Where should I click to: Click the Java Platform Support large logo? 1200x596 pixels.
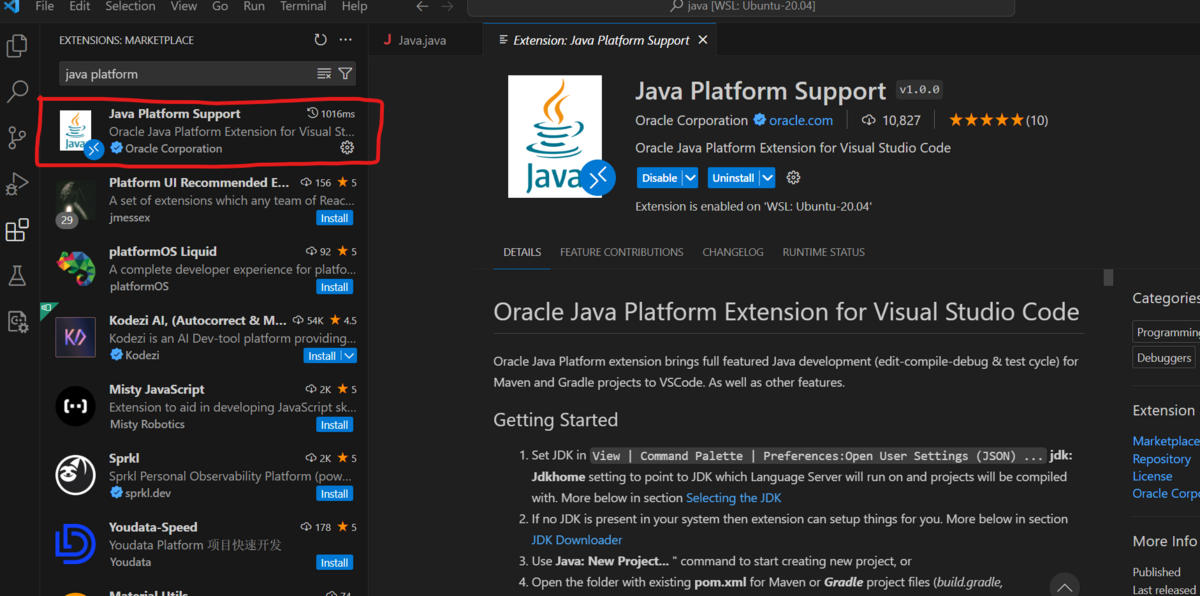(x=555, y=136)
